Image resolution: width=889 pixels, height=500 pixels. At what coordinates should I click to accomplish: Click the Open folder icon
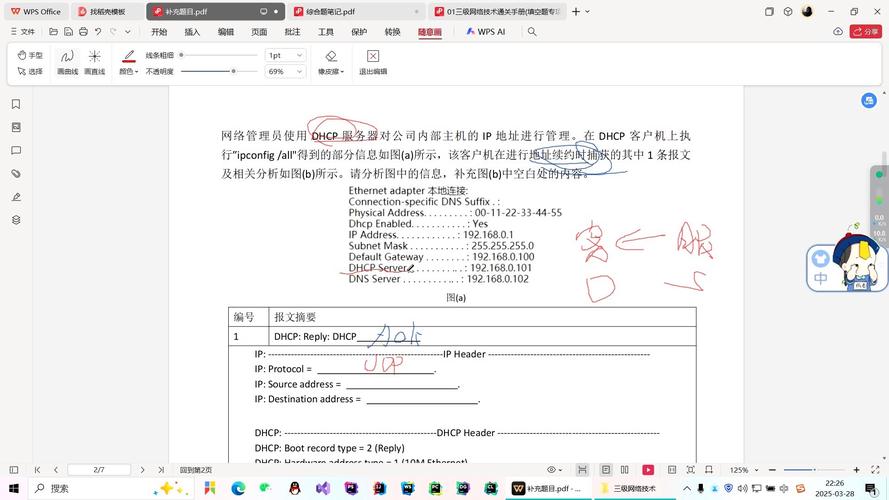53,32
